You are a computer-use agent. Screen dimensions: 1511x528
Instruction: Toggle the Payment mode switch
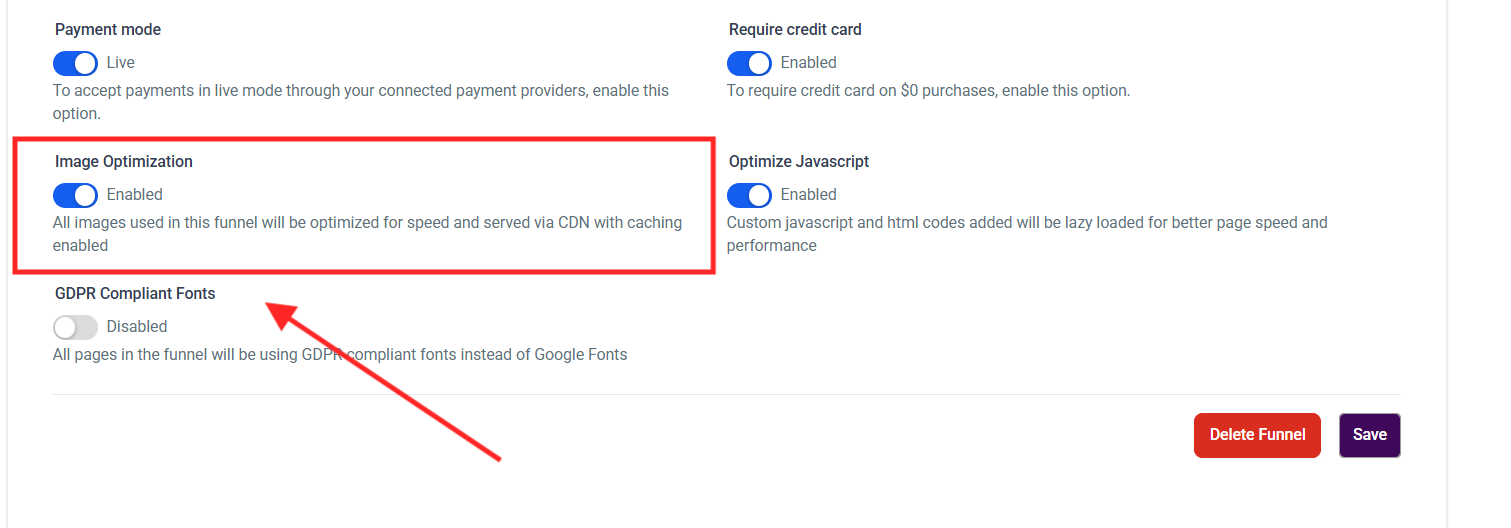pyautogui.click(x=75, y=63)
